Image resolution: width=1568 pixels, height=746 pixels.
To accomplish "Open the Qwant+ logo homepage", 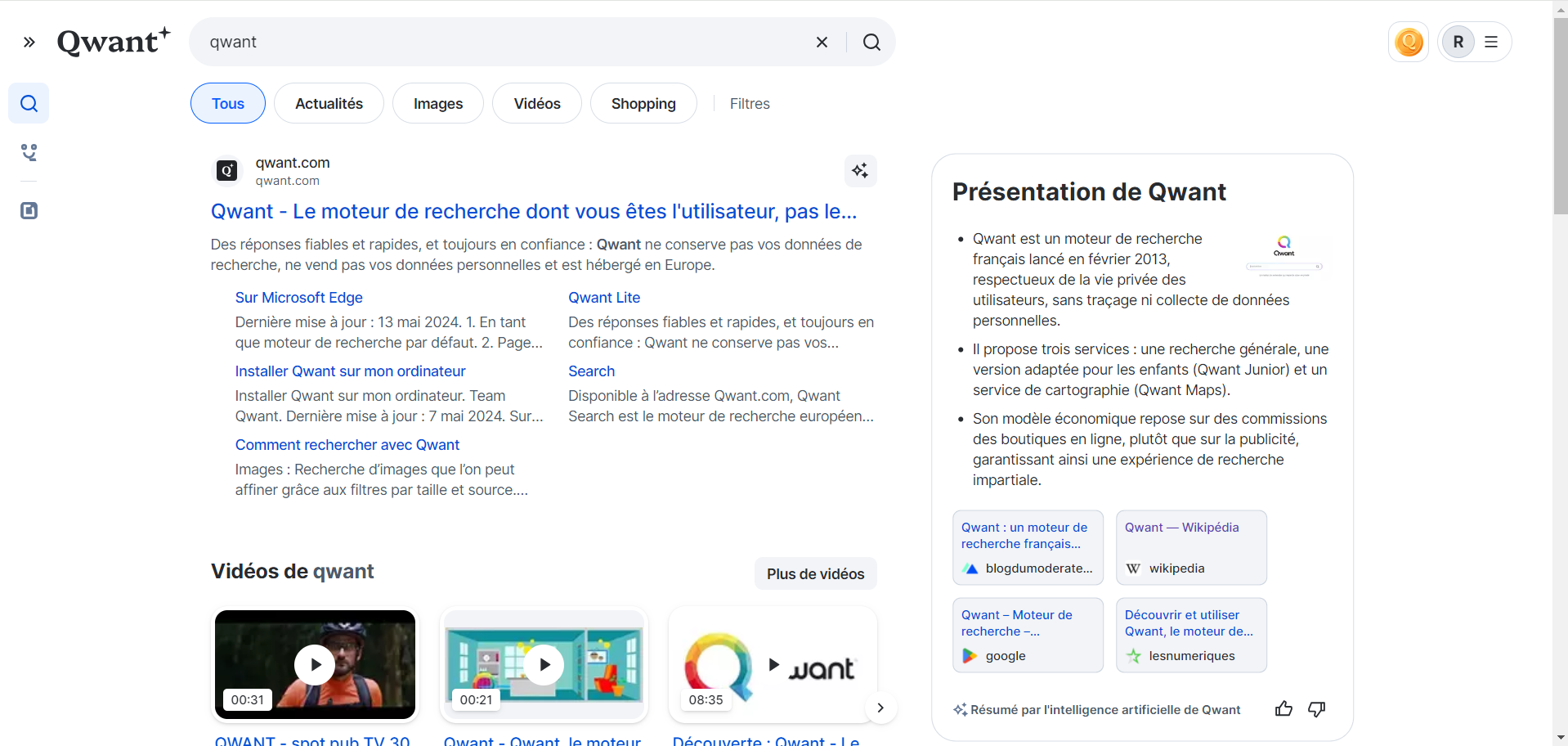I will click(114, 41).
